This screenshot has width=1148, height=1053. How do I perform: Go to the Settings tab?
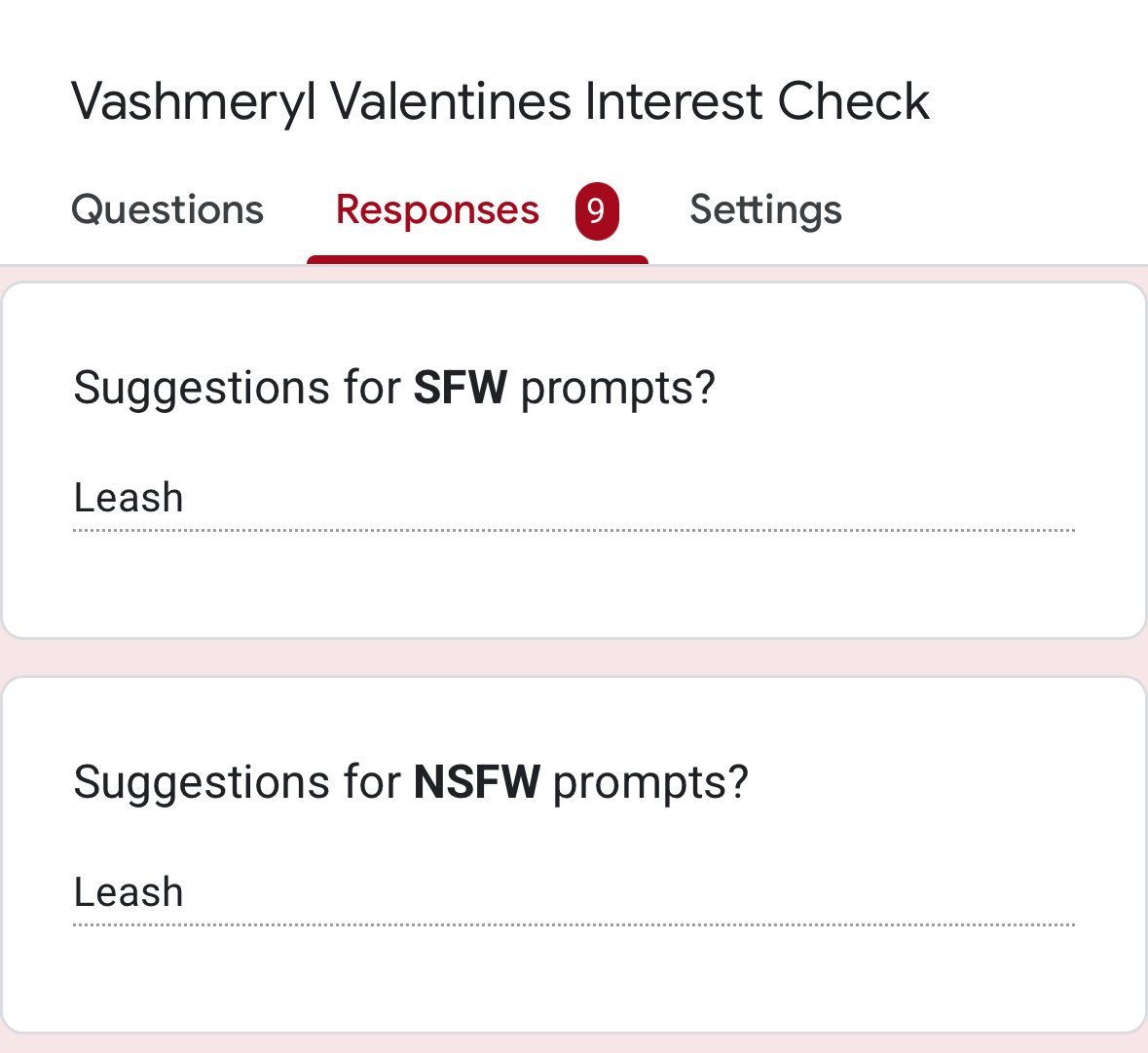pos(765,210)
